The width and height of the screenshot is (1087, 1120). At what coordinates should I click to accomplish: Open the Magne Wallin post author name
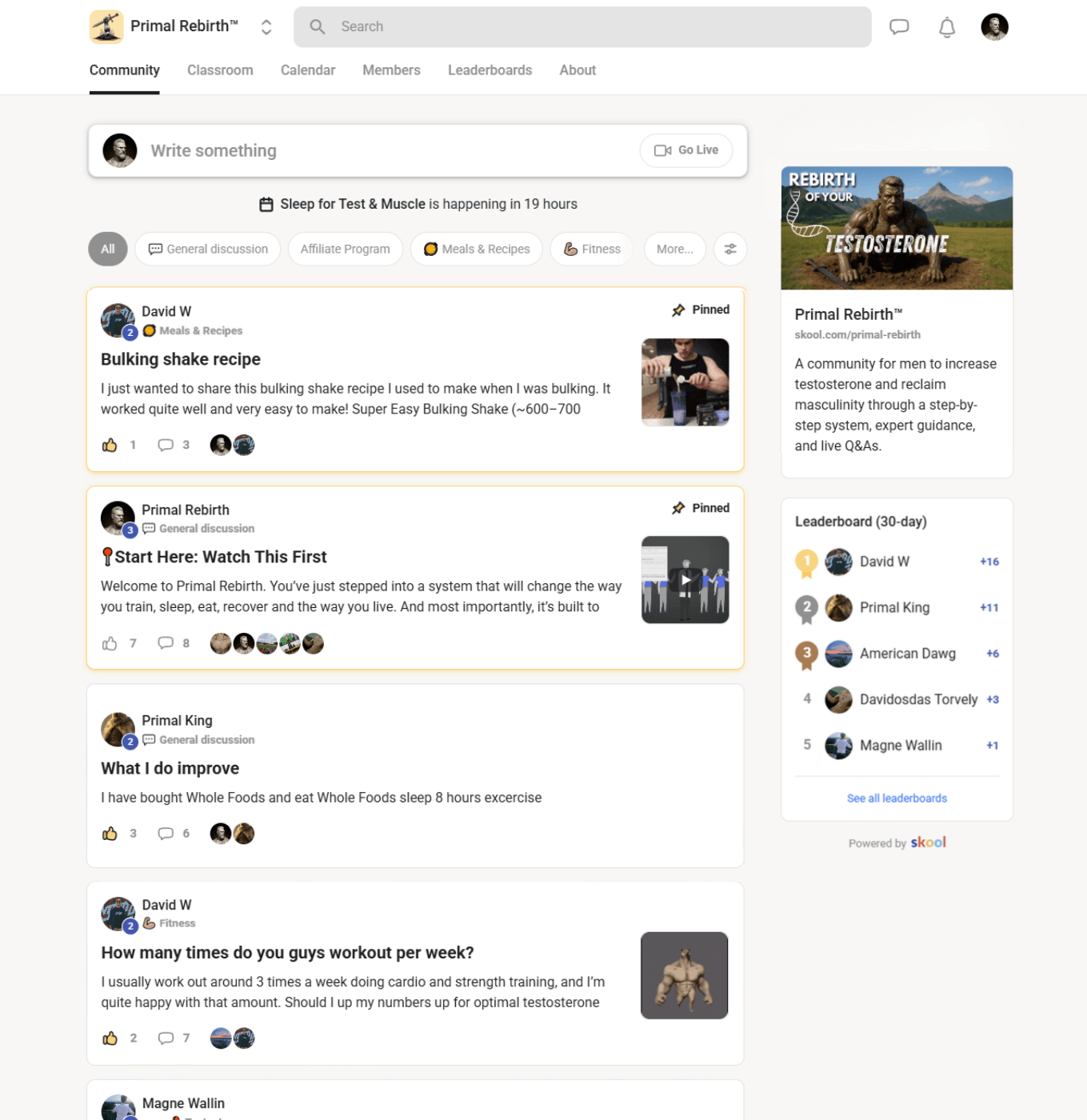point(183,1103)
